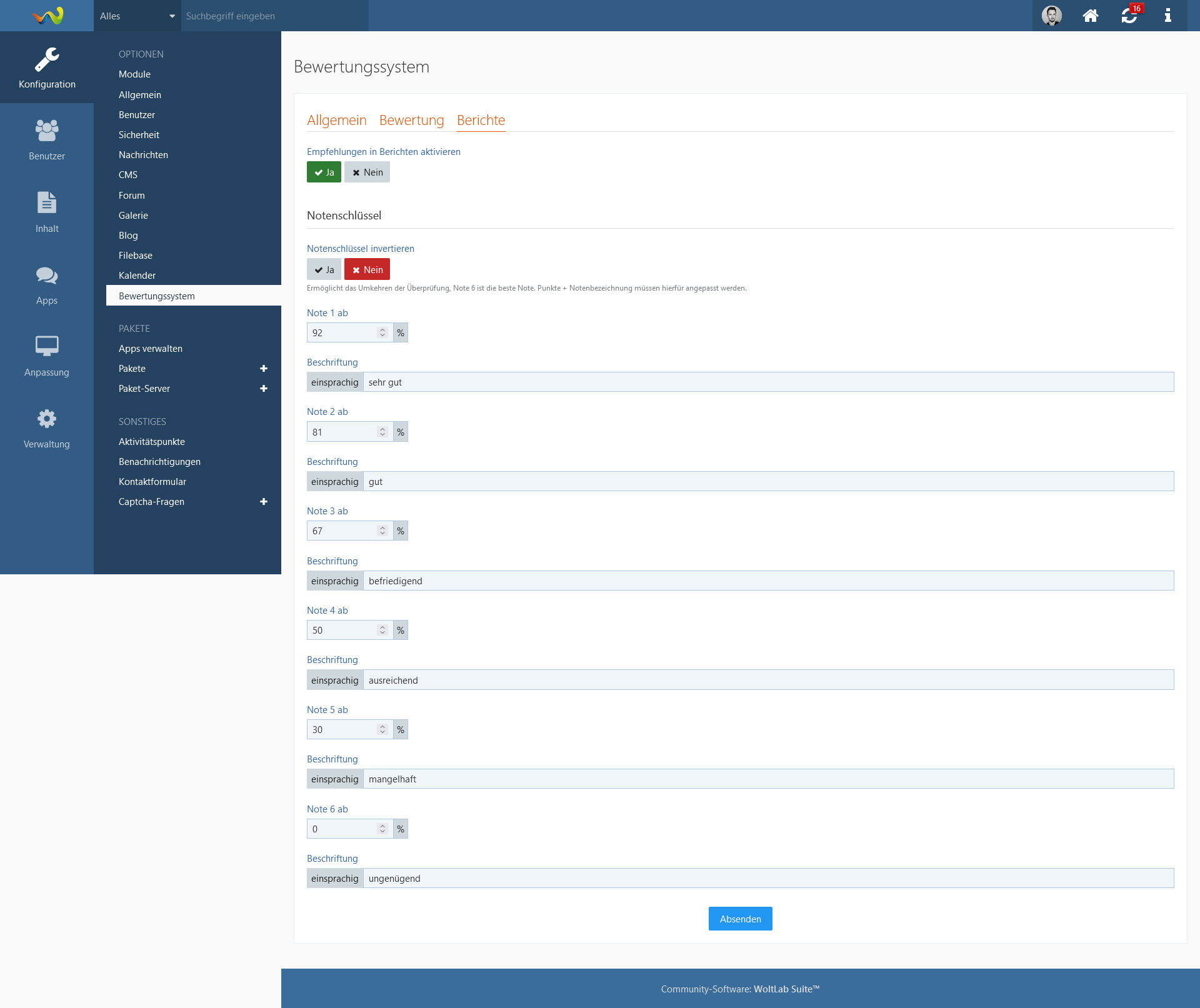The width and height of the screenshot is (1200, 1008).
Task: Switch to the Bewertung tab
Action: coord(411,120)
